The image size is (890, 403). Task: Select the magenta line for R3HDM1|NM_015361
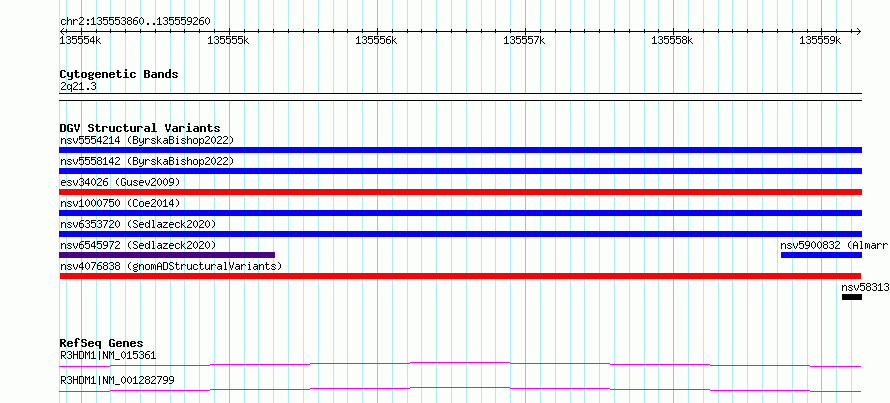pos(460,364)
